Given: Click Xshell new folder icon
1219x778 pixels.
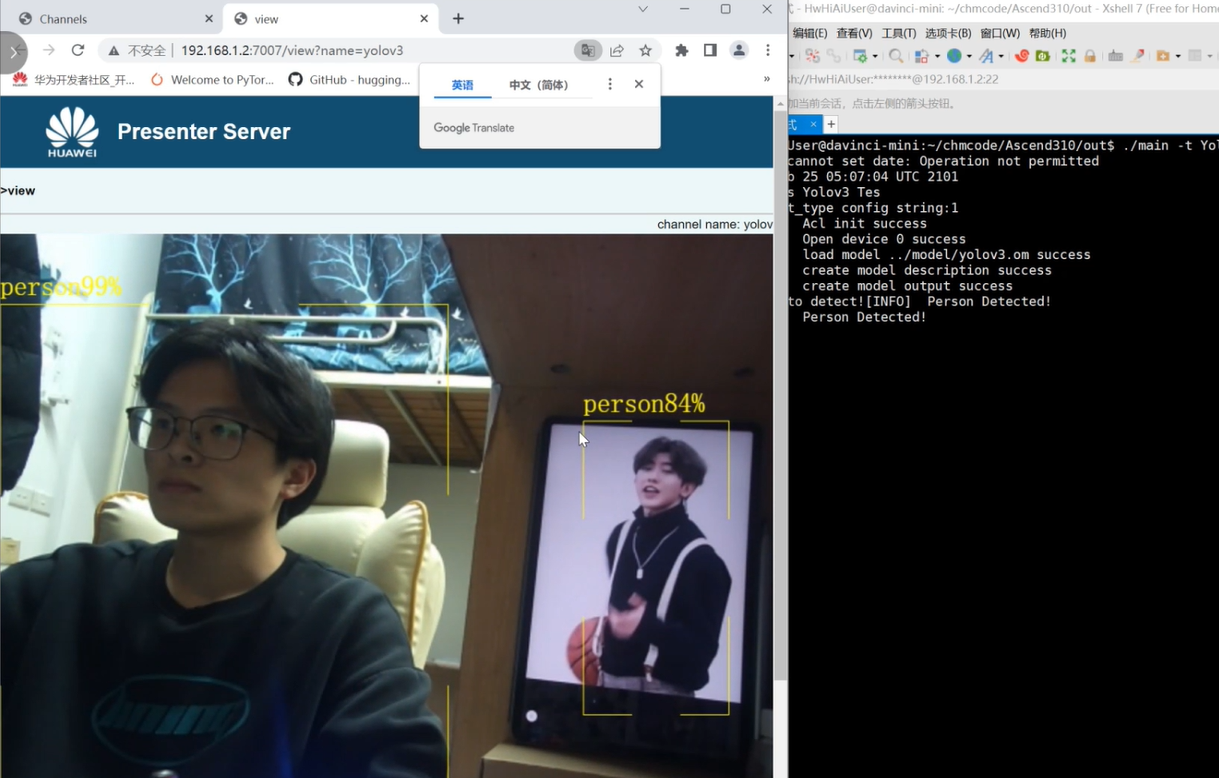Looking at the screenshot, I should tap(1163, 56).
